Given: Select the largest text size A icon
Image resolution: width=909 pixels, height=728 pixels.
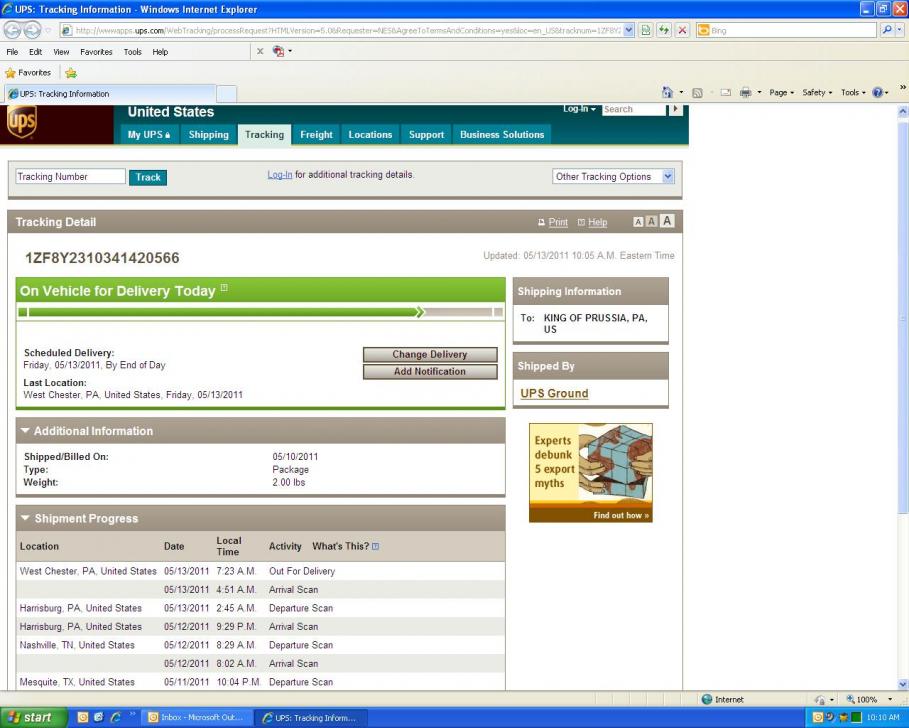Looking at the screenshot, I should pos(667,221).
